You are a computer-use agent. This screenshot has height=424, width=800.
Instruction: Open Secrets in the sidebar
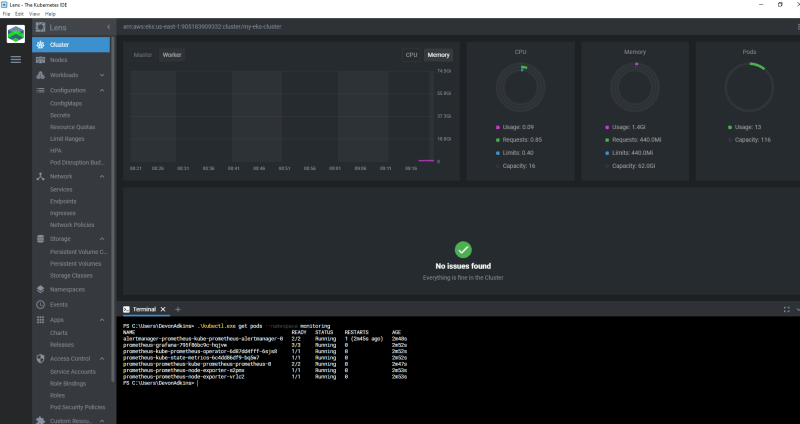[x=60, y=115]
